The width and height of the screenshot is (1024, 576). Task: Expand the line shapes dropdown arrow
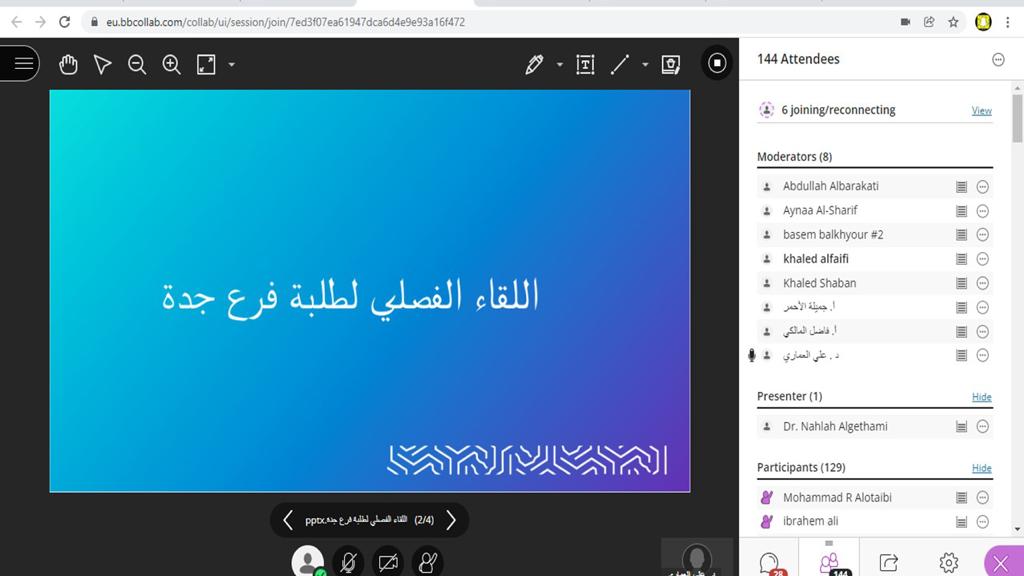pyautogui.click(x=645, y=65)
